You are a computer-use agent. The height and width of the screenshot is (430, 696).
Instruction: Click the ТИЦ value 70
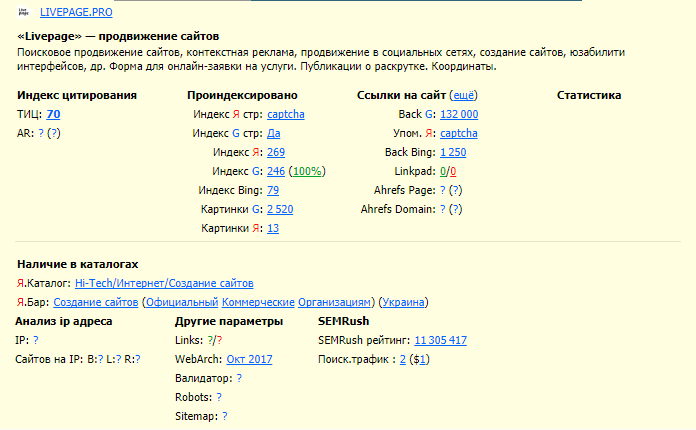pos(53,115)
